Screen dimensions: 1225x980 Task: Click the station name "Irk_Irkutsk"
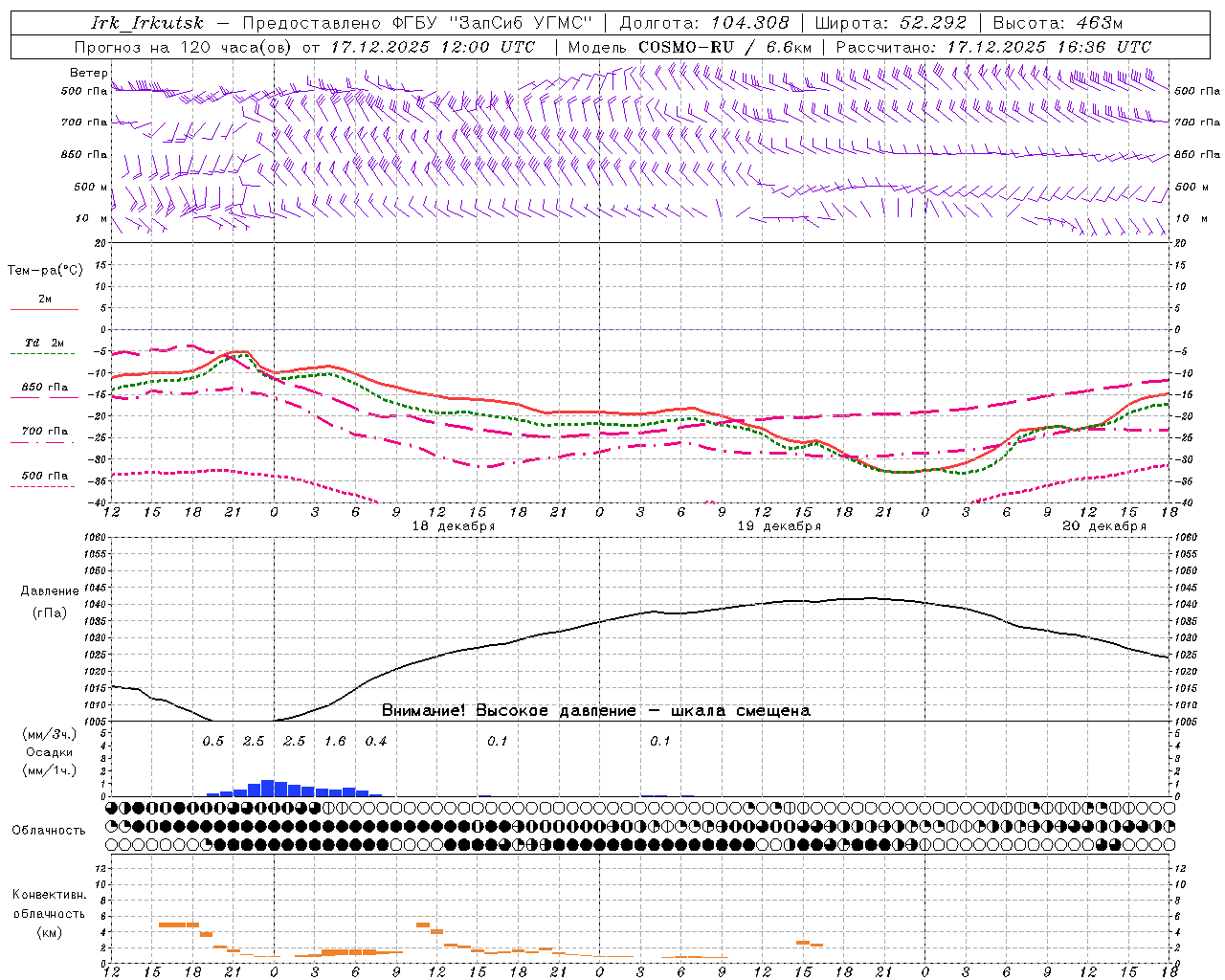pos(147,23)
